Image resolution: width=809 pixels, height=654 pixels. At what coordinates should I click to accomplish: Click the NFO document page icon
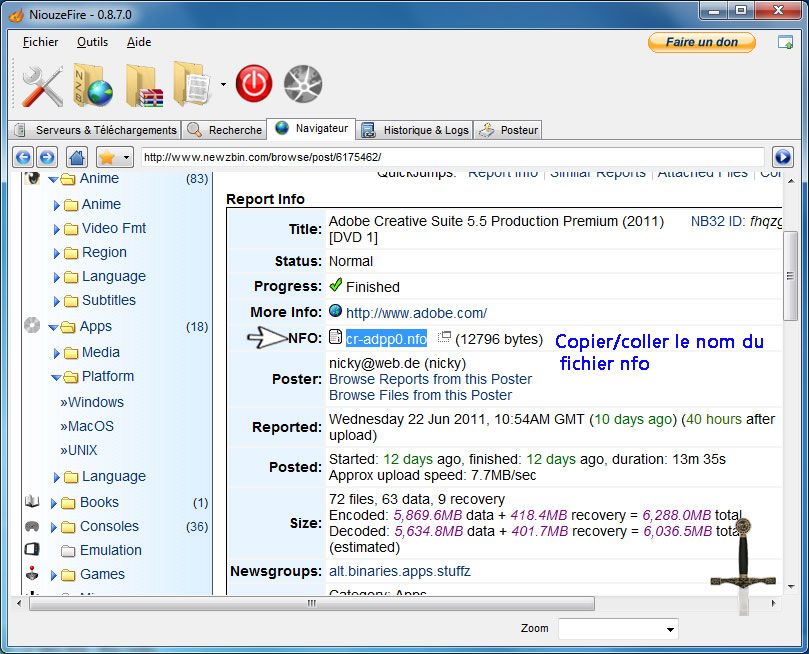point(335,337)
